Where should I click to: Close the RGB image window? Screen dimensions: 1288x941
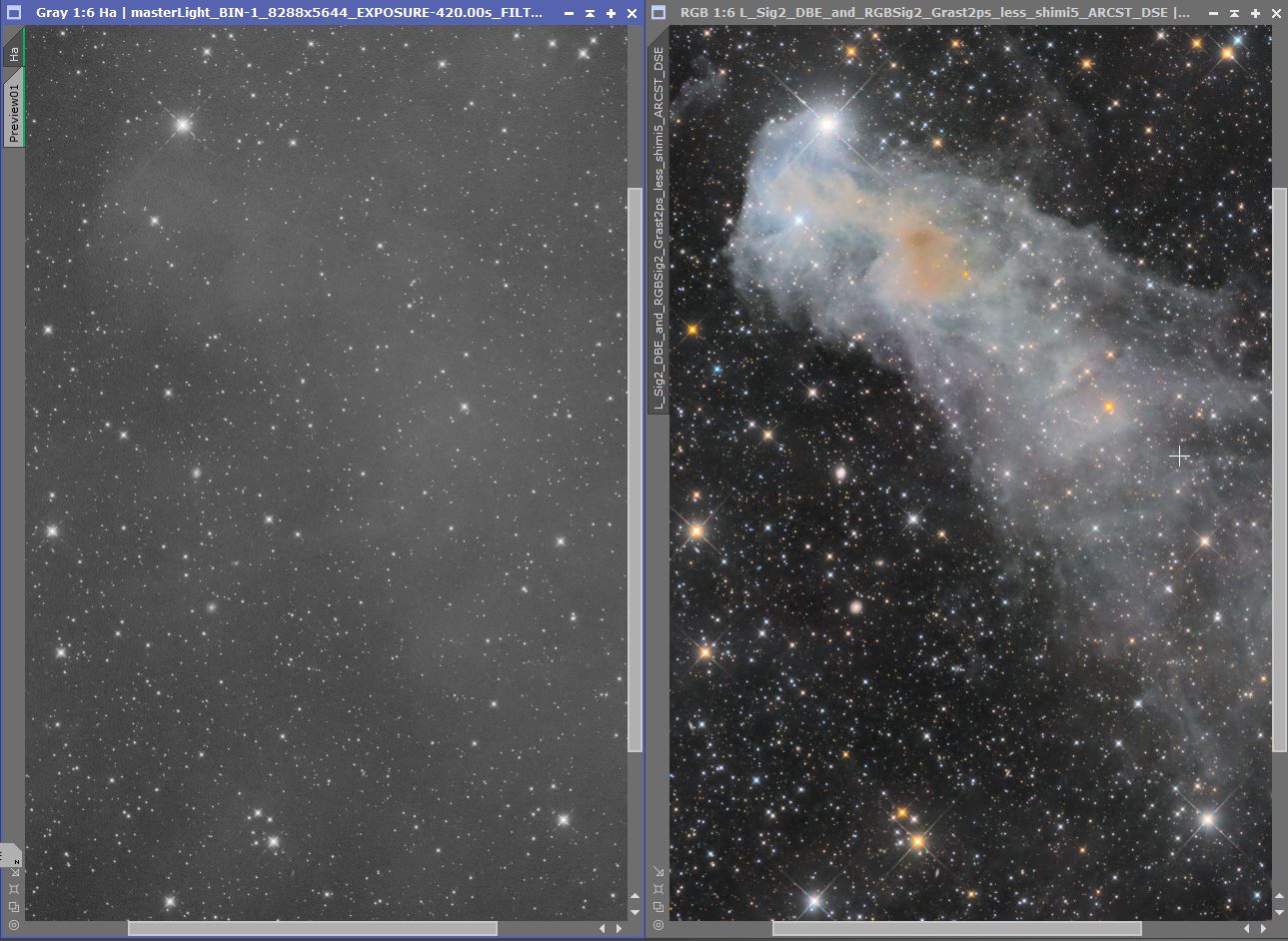coord(1276,13)
